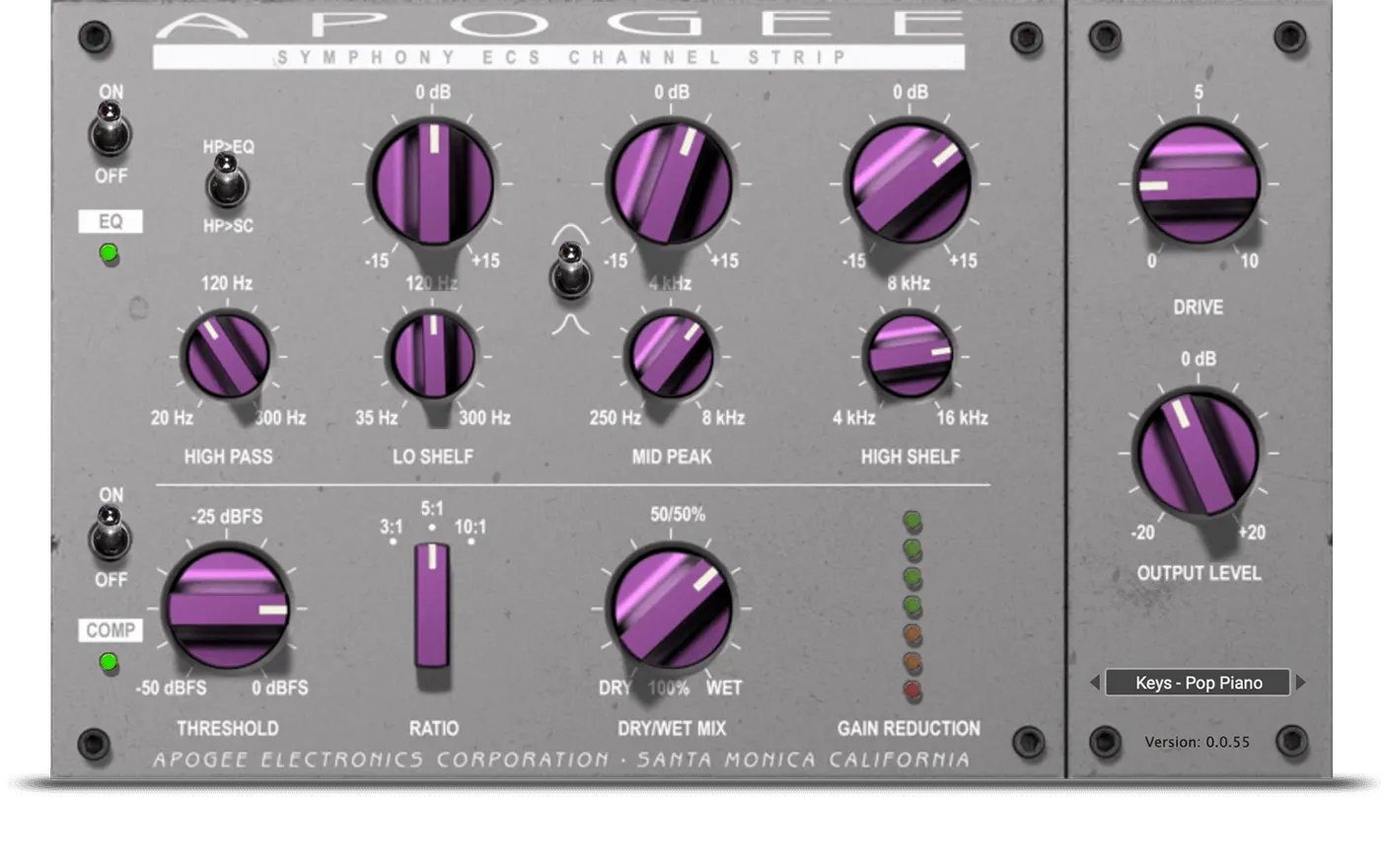Click the DRY/WET MIX label
The width and height of the screenshot is (1381, 868).
click(x=671, y=728)
